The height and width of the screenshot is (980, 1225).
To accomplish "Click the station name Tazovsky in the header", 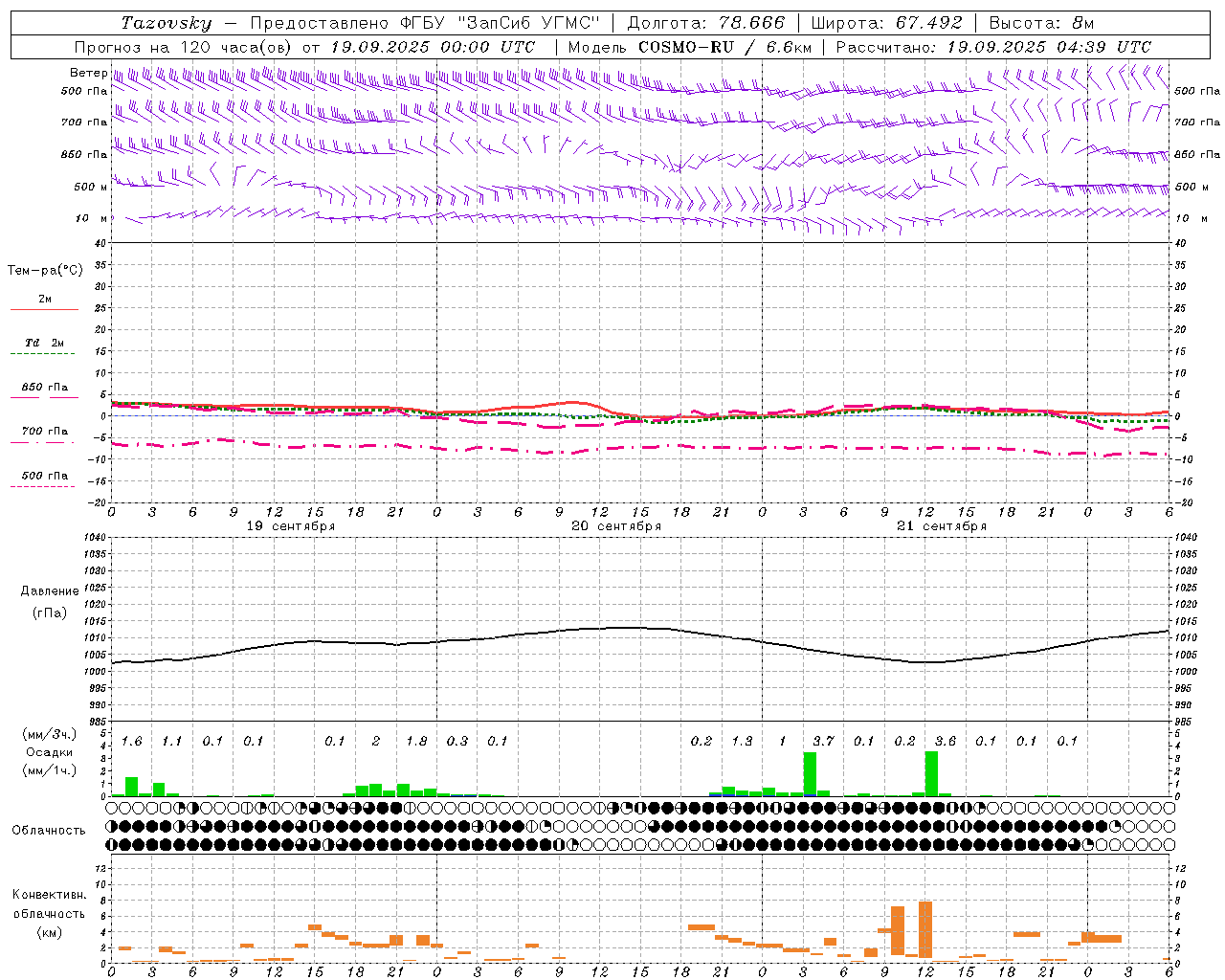I will [167, 23].
